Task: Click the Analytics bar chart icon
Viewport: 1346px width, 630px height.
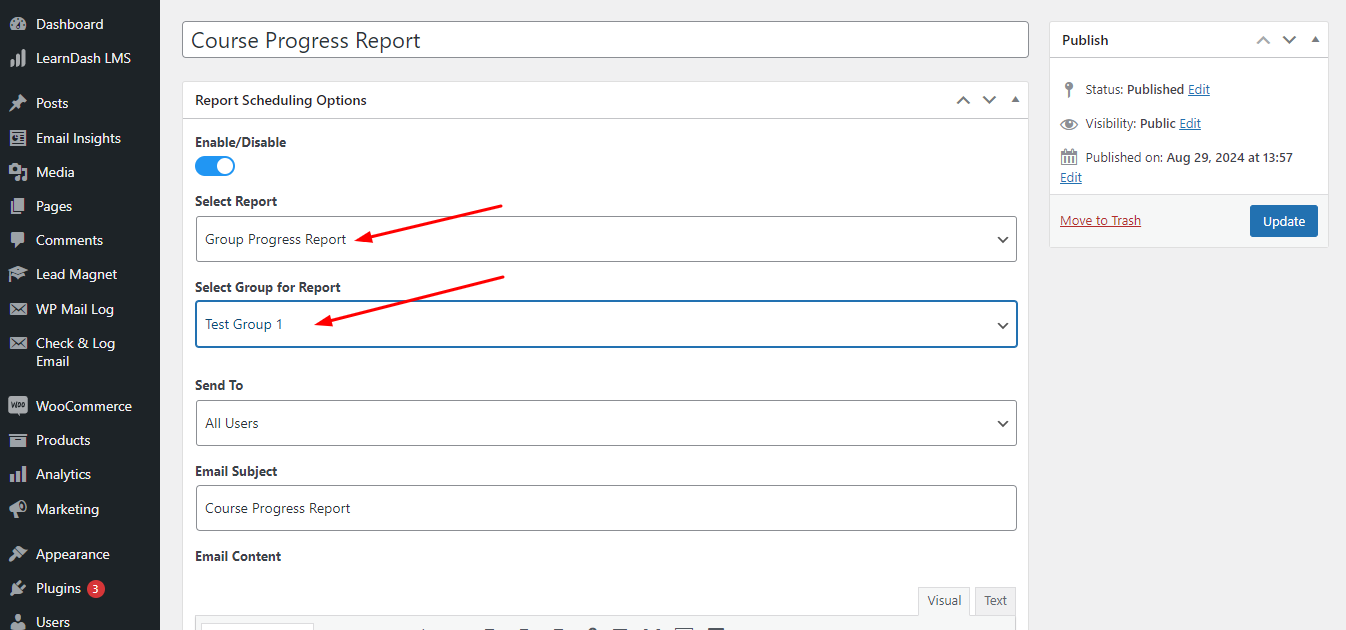Action: (x=18, y=474)
